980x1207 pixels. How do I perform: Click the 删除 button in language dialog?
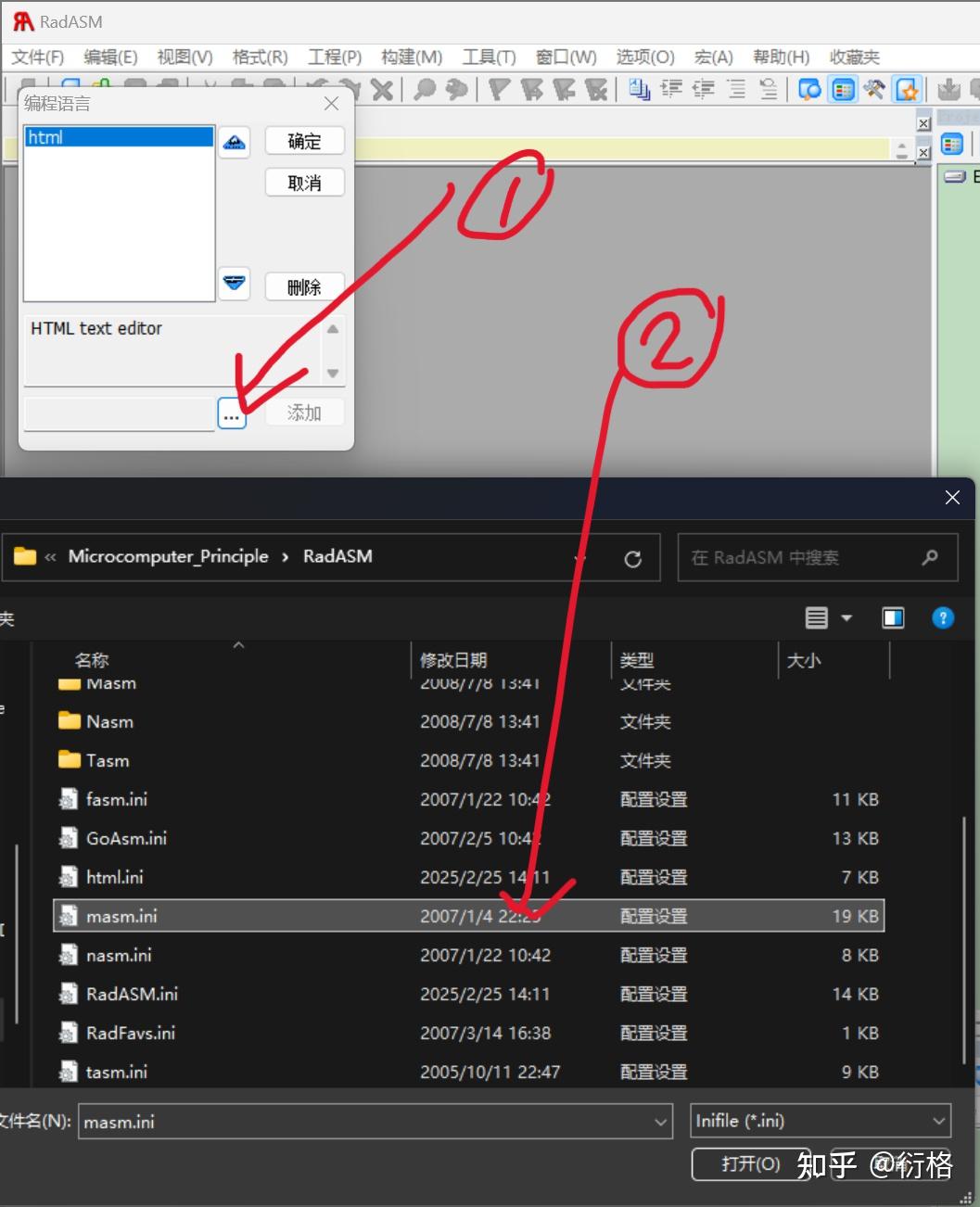[304, 286]
